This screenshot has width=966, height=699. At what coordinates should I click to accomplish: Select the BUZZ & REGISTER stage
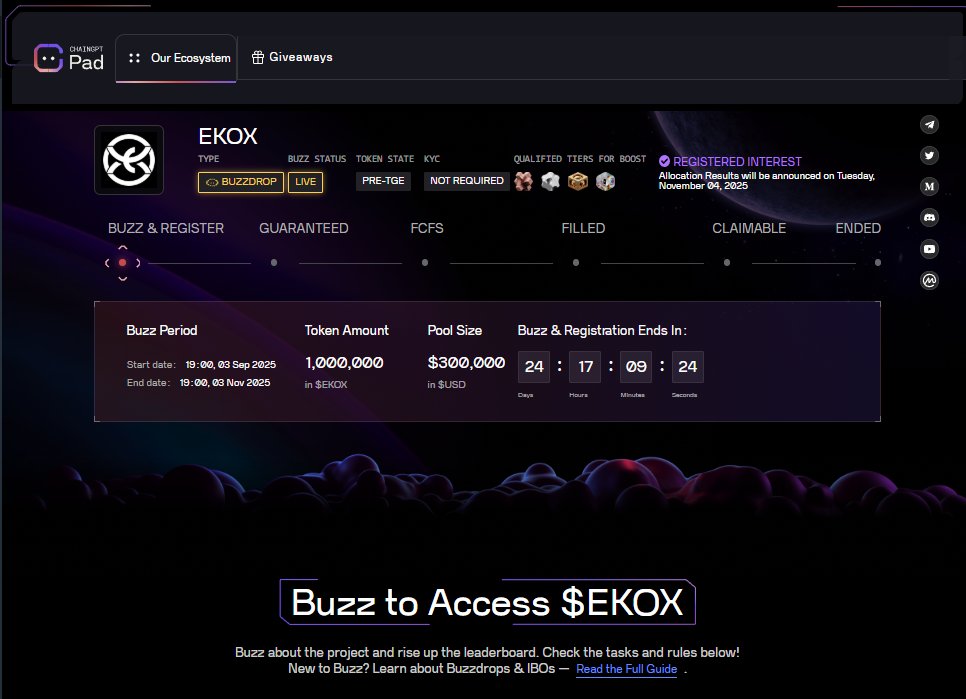point(166,228)
